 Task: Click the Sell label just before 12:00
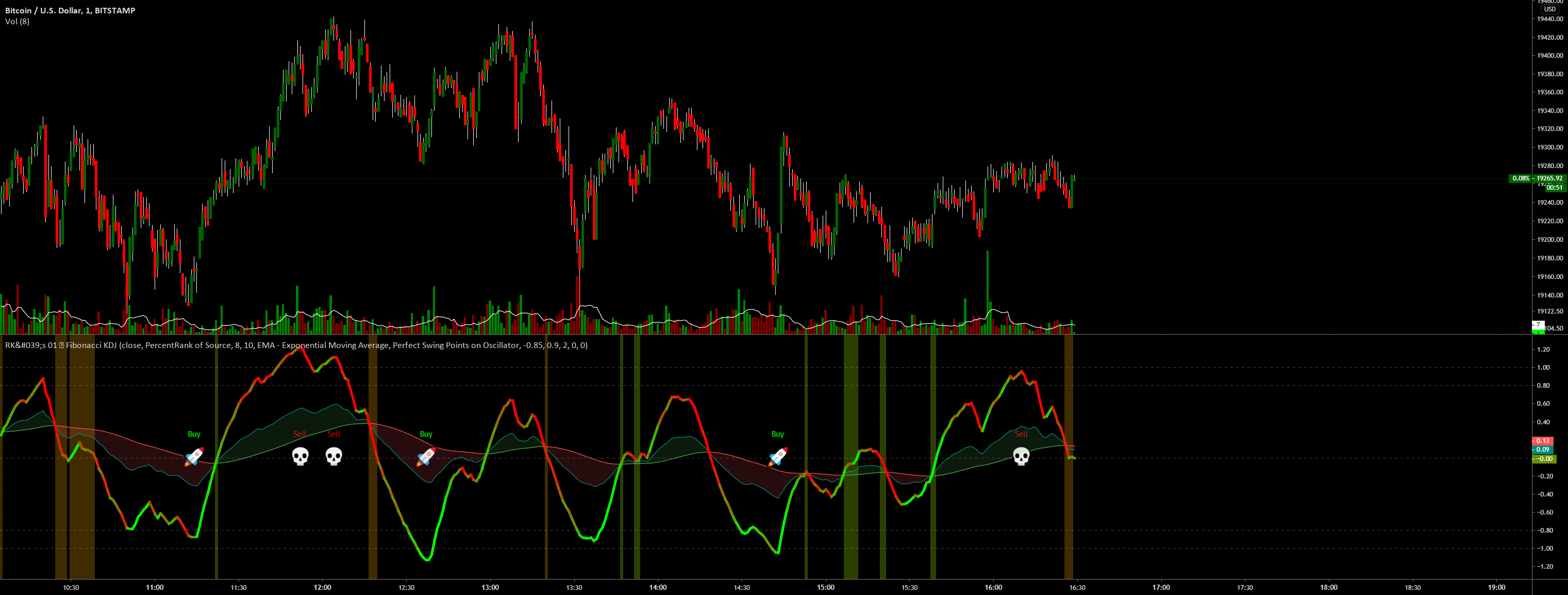point(300,434)
